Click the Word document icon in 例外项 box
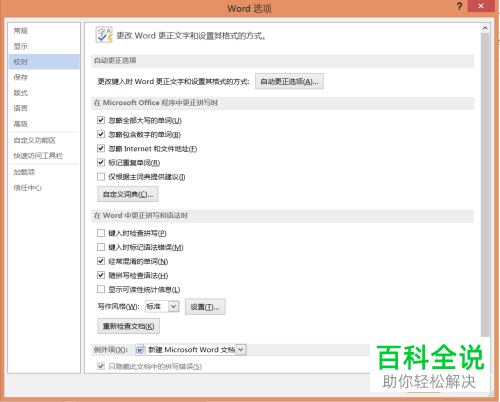The height and width of the screenshot is (402, 500). pos(140,350)
